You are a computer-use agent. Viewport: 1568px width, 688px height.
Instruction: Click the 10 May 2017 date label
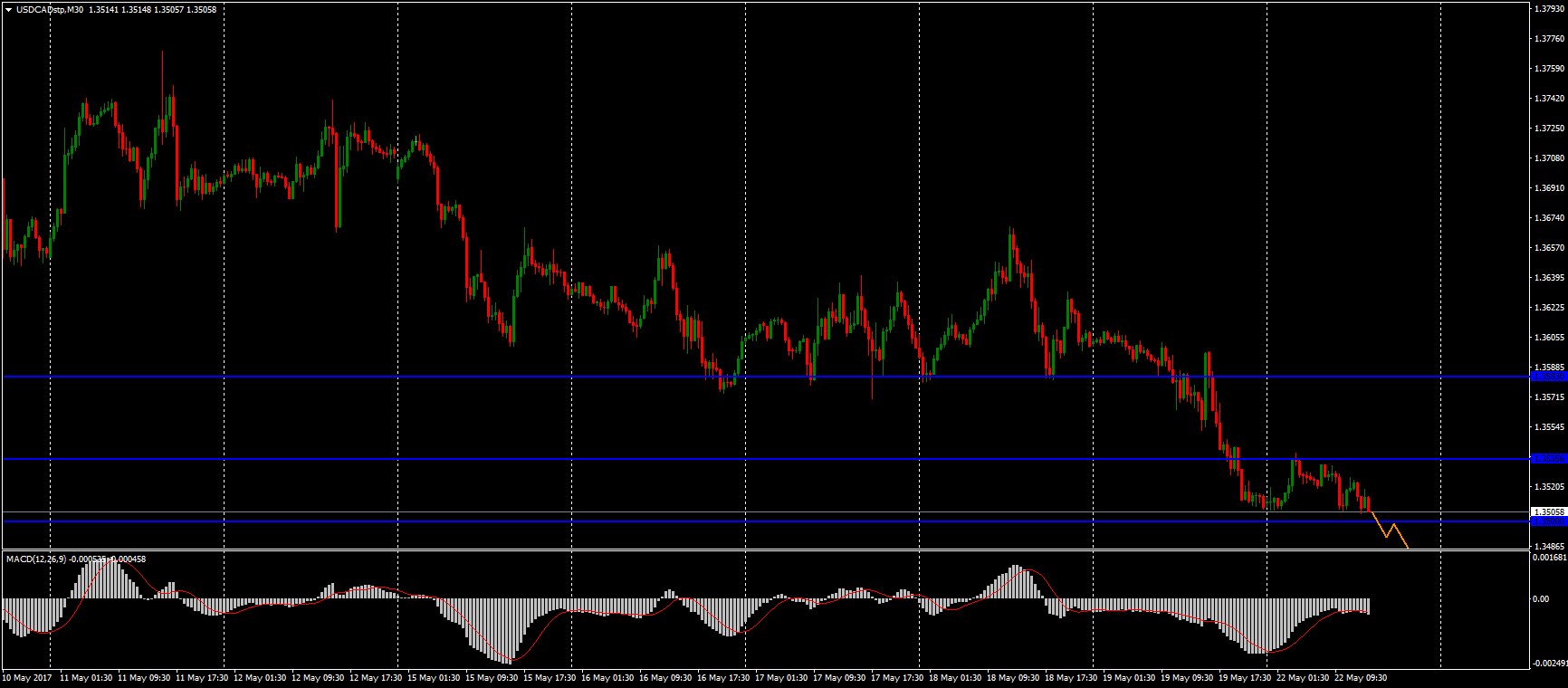click(x=28, y=677)
